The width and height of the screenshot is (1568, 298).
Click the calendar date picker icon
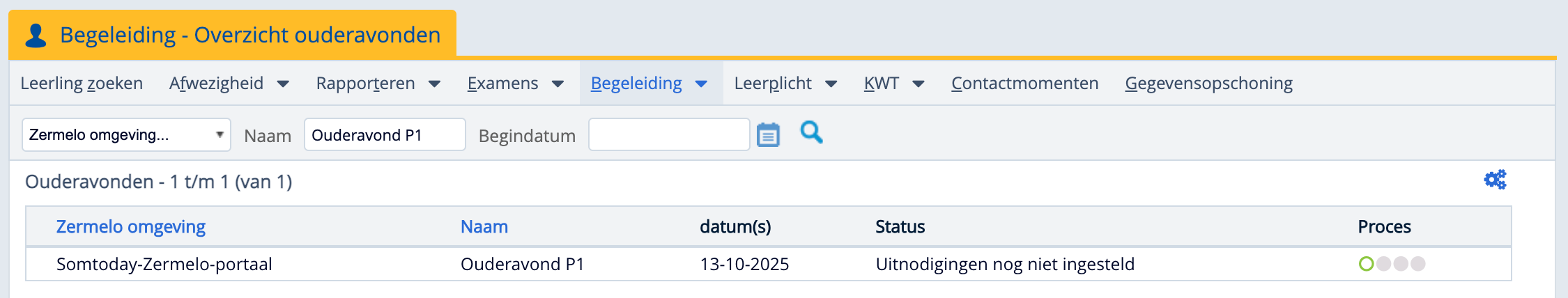click(x=768, y=134)
